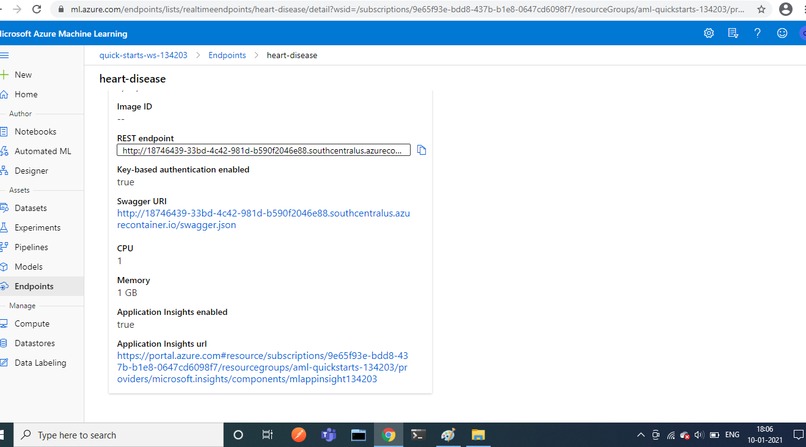806x447 pixels.
Task: Open Azure ML settings gear
Action: coord(709,33)
